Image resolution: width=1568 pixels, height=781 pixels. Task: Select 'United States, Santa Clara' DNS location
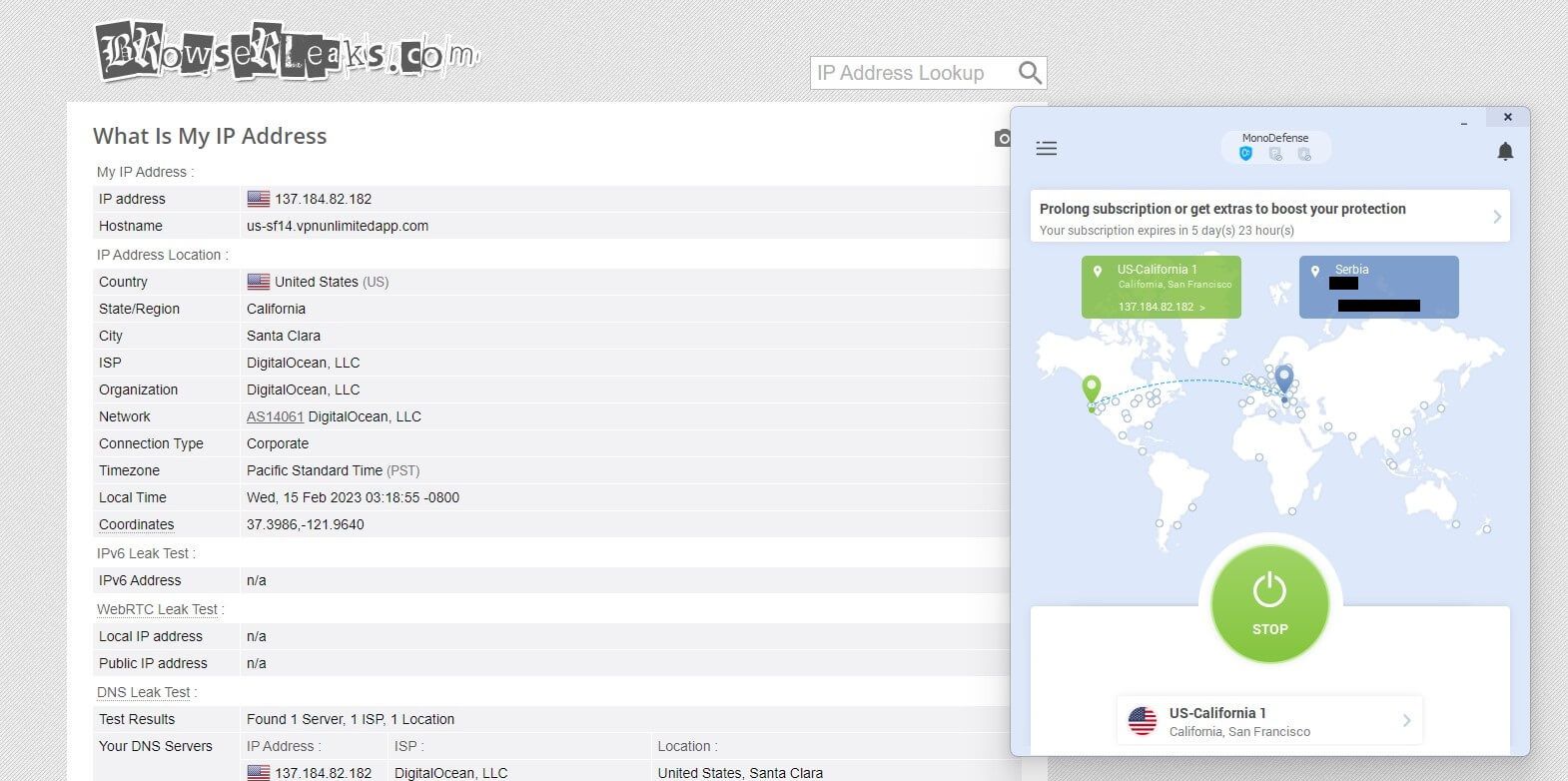pyautogui.click(x=740, y=773)
